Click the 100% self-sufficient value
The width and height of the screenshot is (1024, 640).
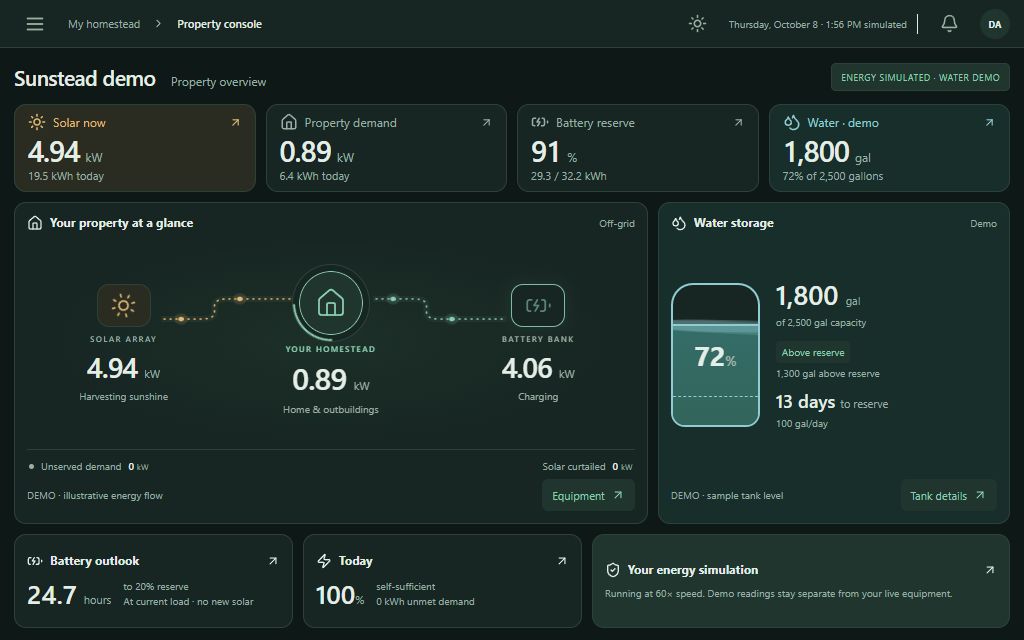click(340, 595)
